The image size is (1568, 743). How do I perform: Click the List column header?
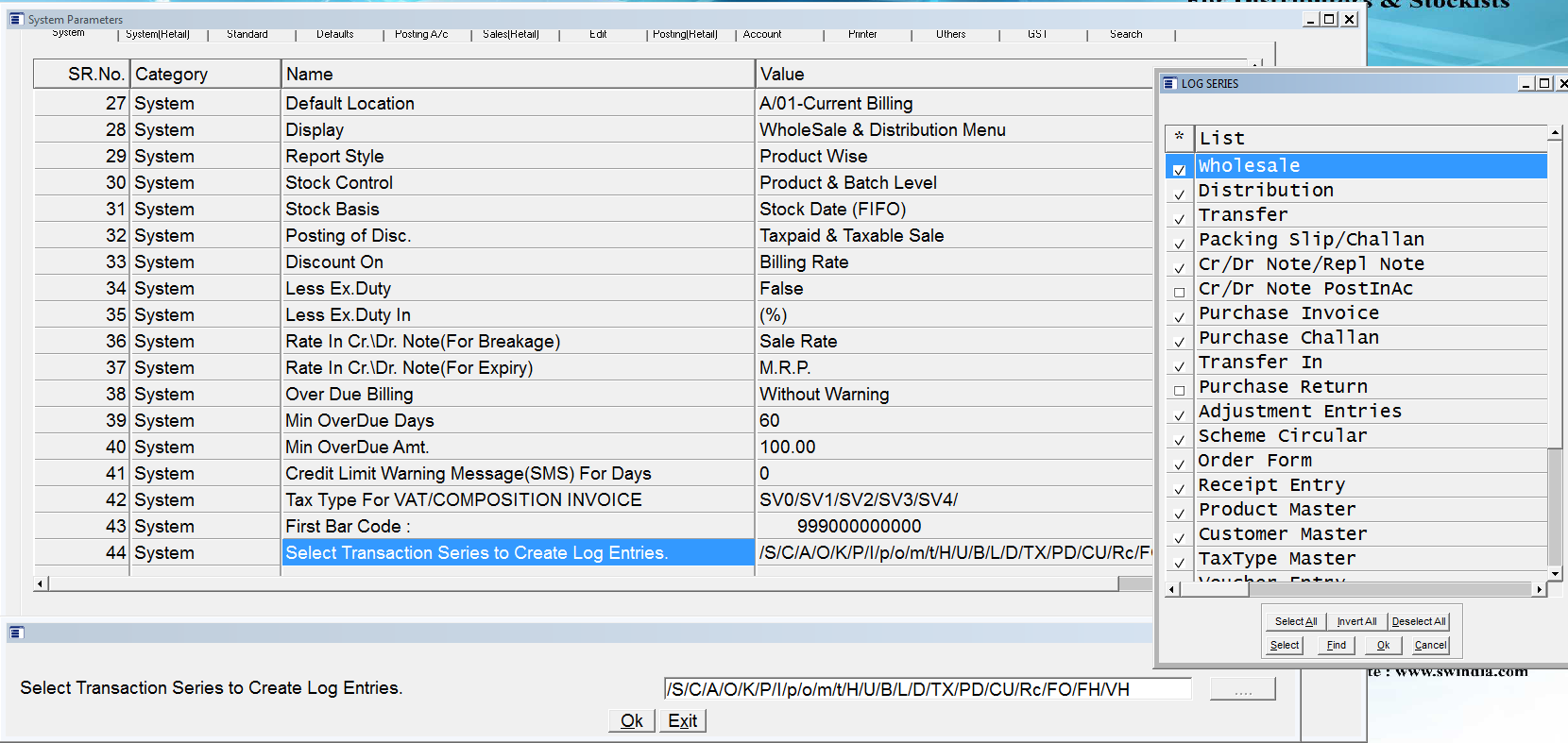pyautogui.click(x=1372, y=138)
